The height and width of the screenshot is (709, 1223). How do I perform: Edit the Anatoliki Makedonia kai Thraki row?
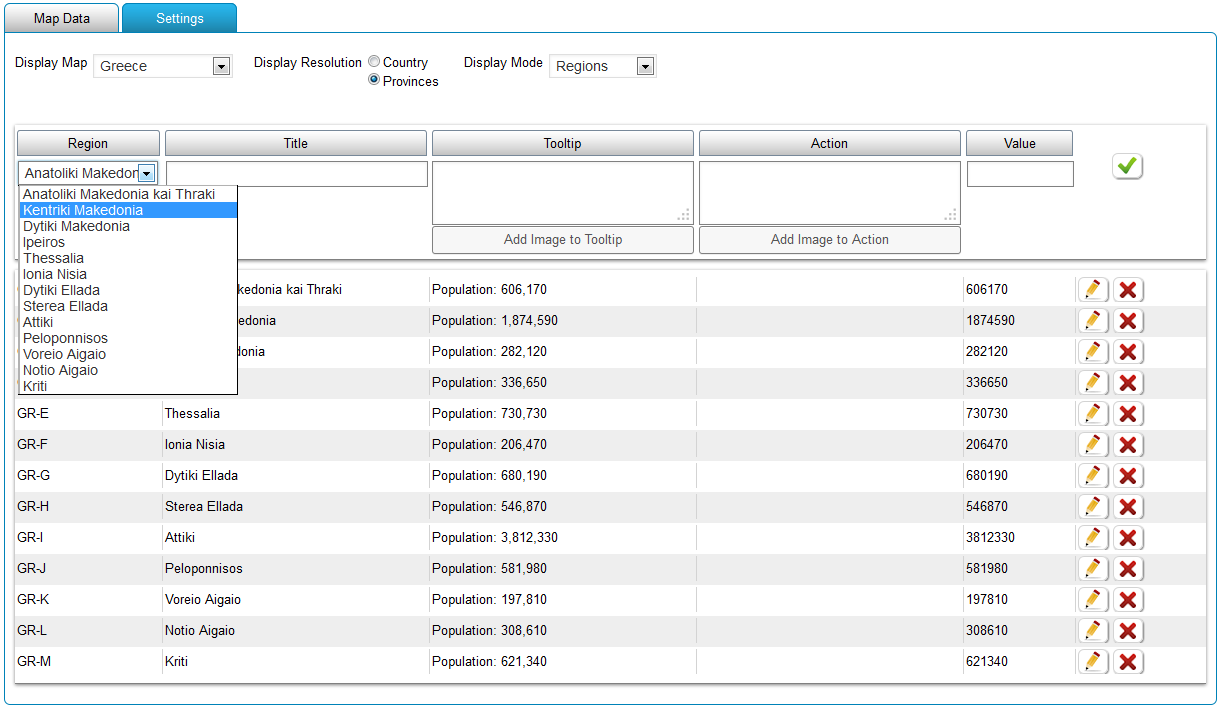coord(1092,290)
